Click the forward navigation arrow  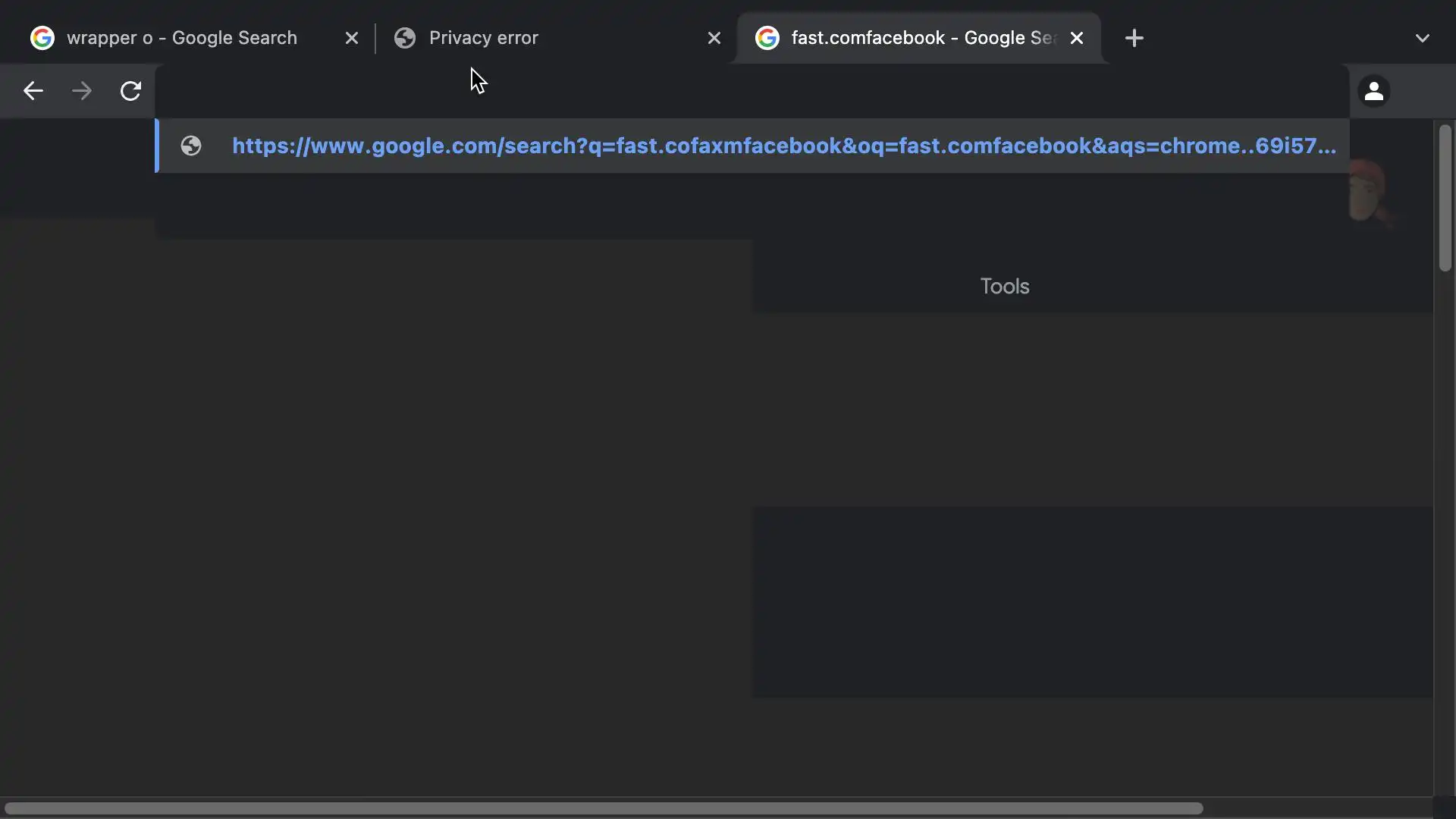[82, 91]
